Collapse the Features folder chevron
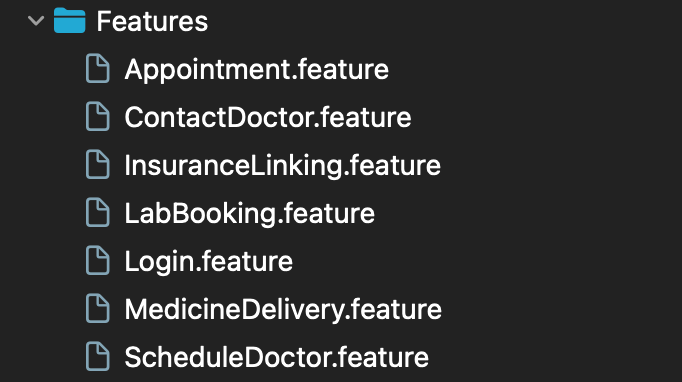 (36, 20)
